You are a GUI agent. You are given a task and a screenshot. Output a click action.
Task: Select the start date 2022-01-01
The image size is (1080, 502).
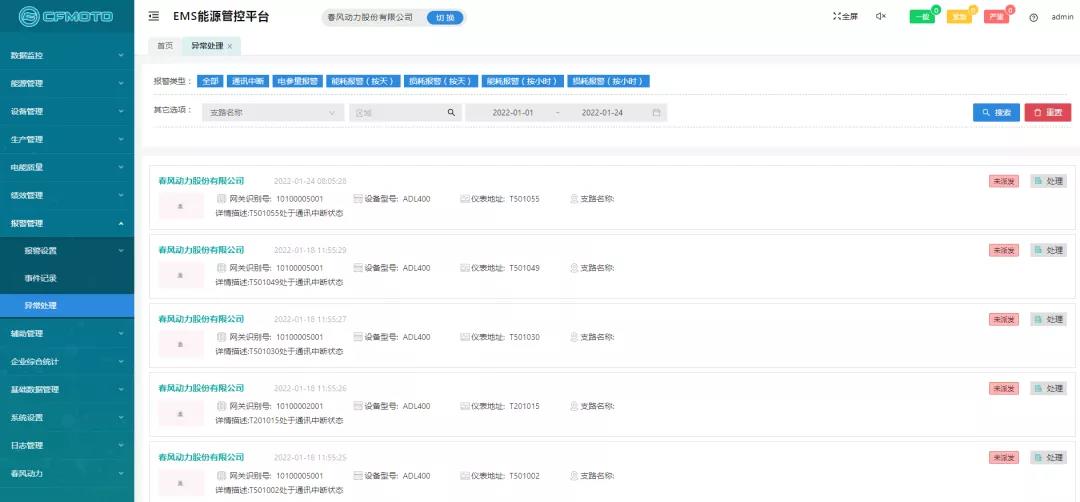513,112
